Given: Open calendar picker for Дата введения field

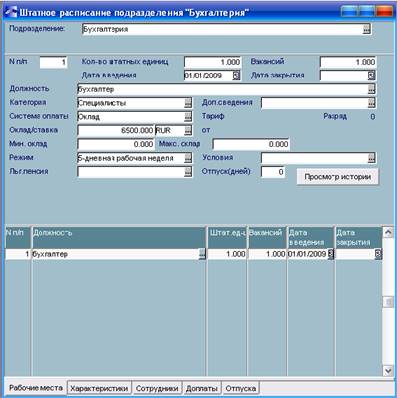Looking at the screenshot, I should point(236,76).
